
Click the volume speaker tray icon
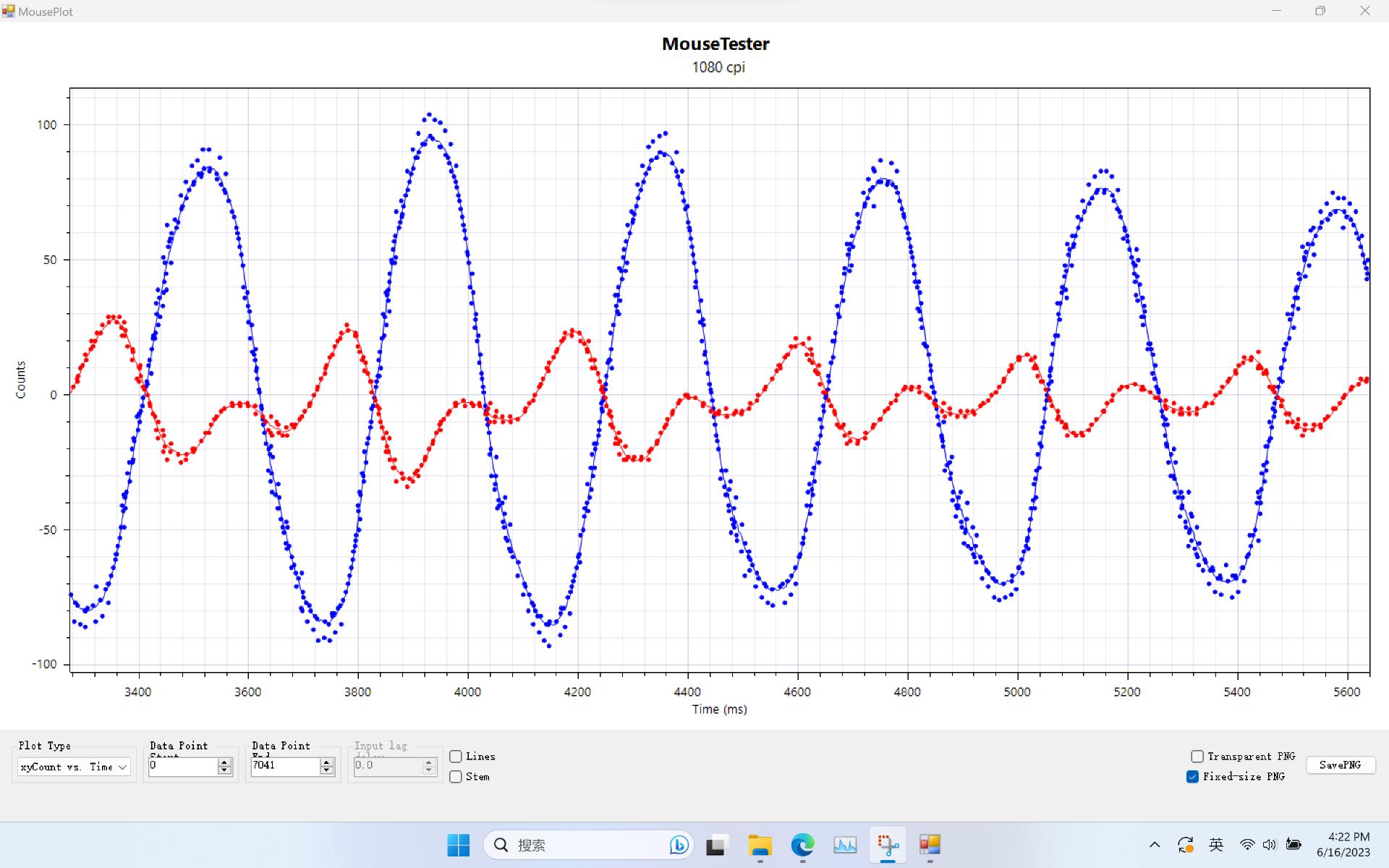tap(1270, 845)
